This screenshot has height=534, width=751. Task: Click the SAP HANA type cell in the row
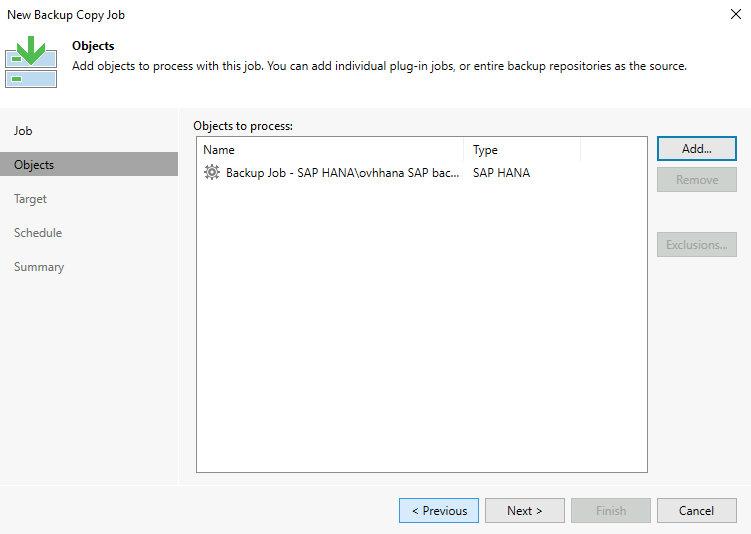click(x=501, y=173)
